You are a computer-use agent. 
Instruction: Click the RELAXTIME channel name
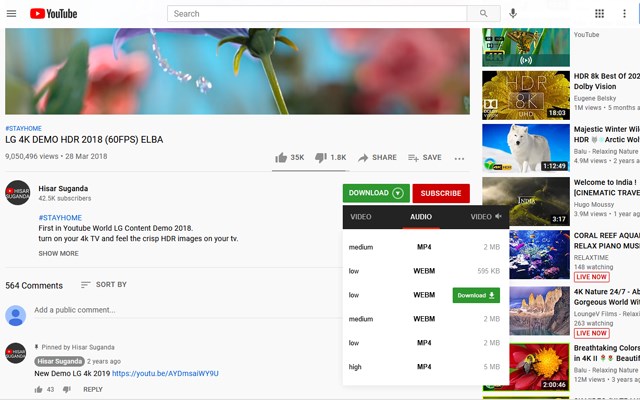click(x=591, y=258)
